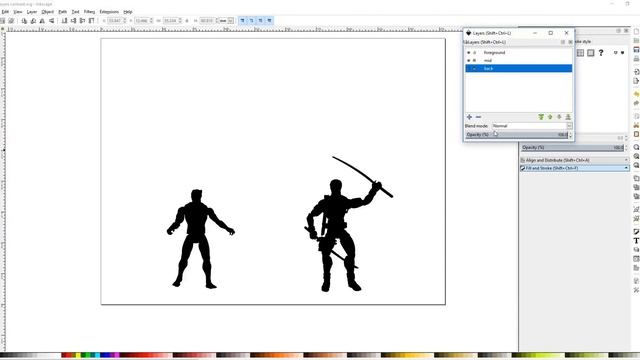
Task: Expand the Align and Distribute panel
Action: pyautogui.click(x=574, y=160)
